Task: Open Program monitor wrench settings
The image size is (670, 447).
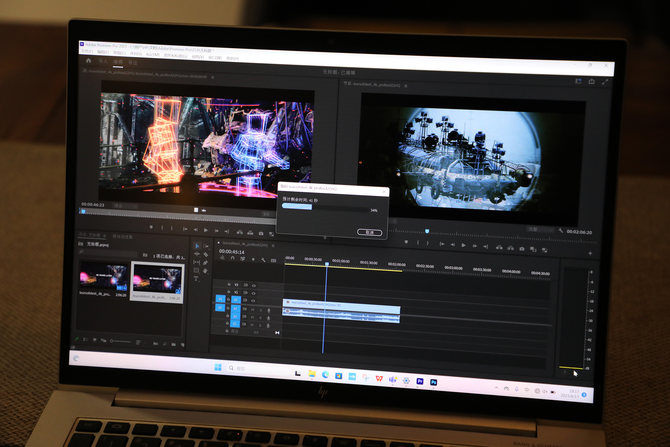Action: point(561,230)
